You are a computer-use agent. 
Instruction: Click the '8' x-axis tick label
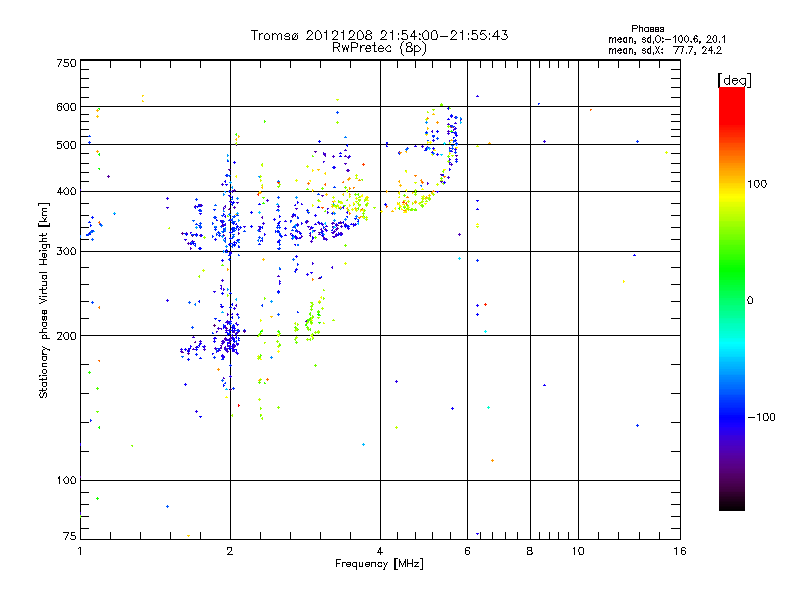[x=530, y=551]
